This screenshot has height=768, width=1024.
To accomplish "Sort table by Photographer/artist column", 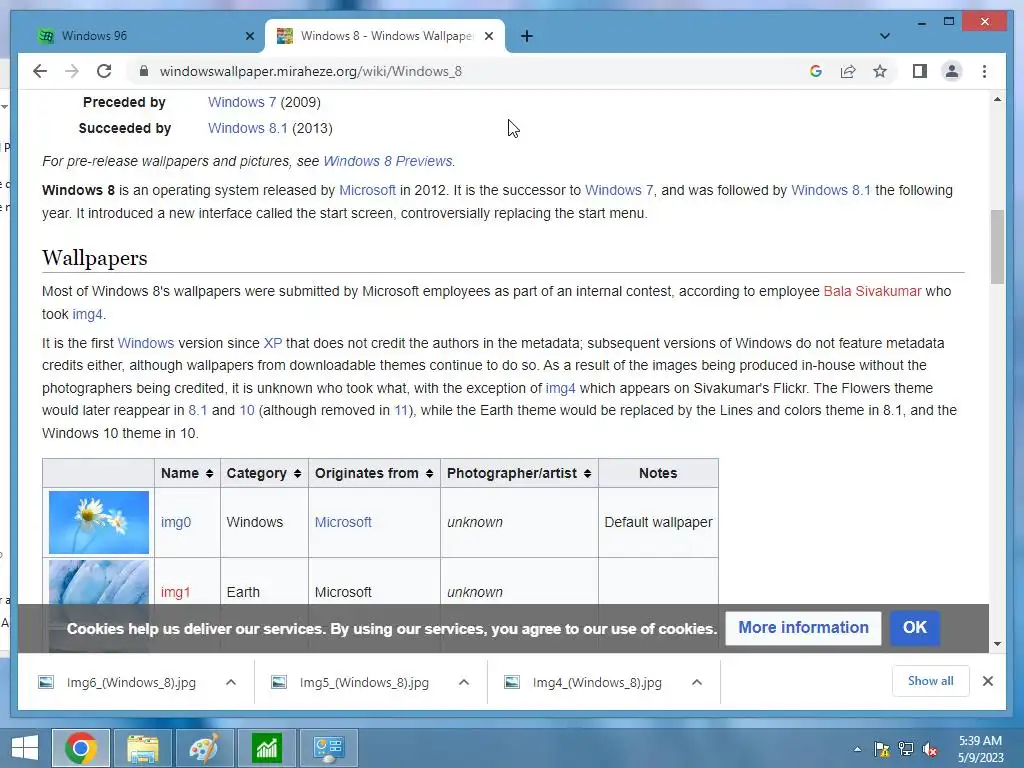I will (519, 473).
